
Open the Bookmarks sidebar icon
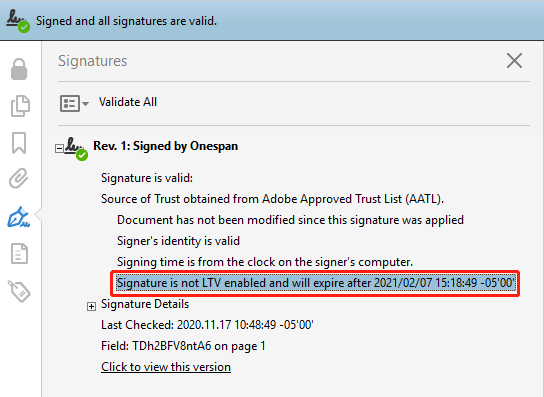pos(19,143)
